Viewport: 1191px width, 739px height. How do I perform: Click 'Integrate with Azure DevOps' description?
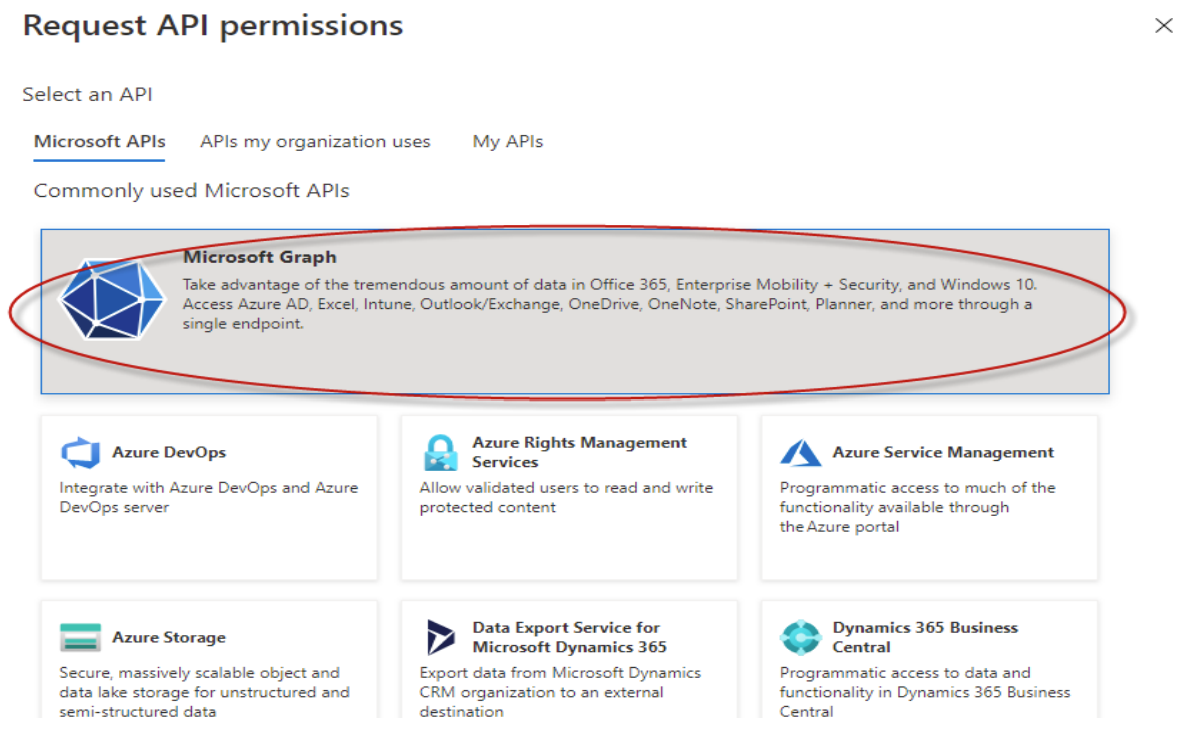pos(209,497)
